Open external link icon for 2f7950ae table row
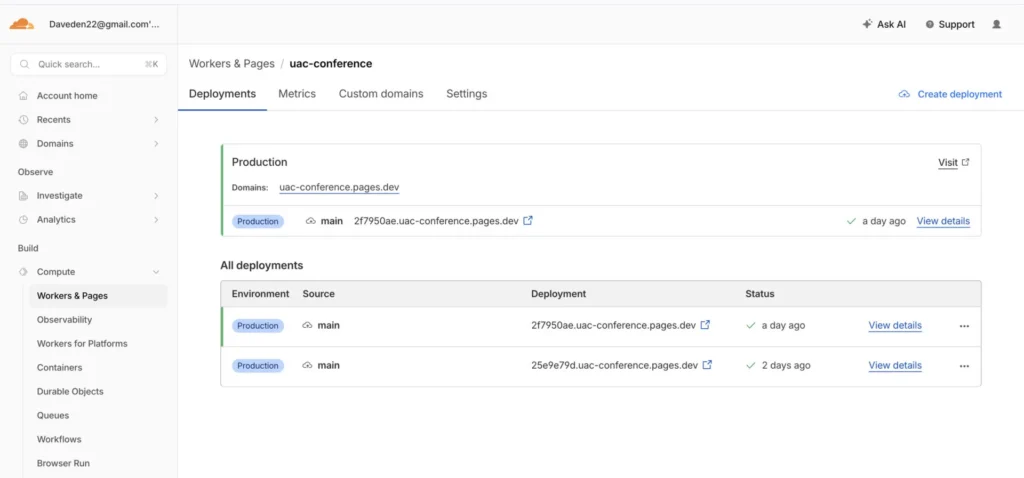Viewport: 1024px width, 478px height. pos(705,325)
